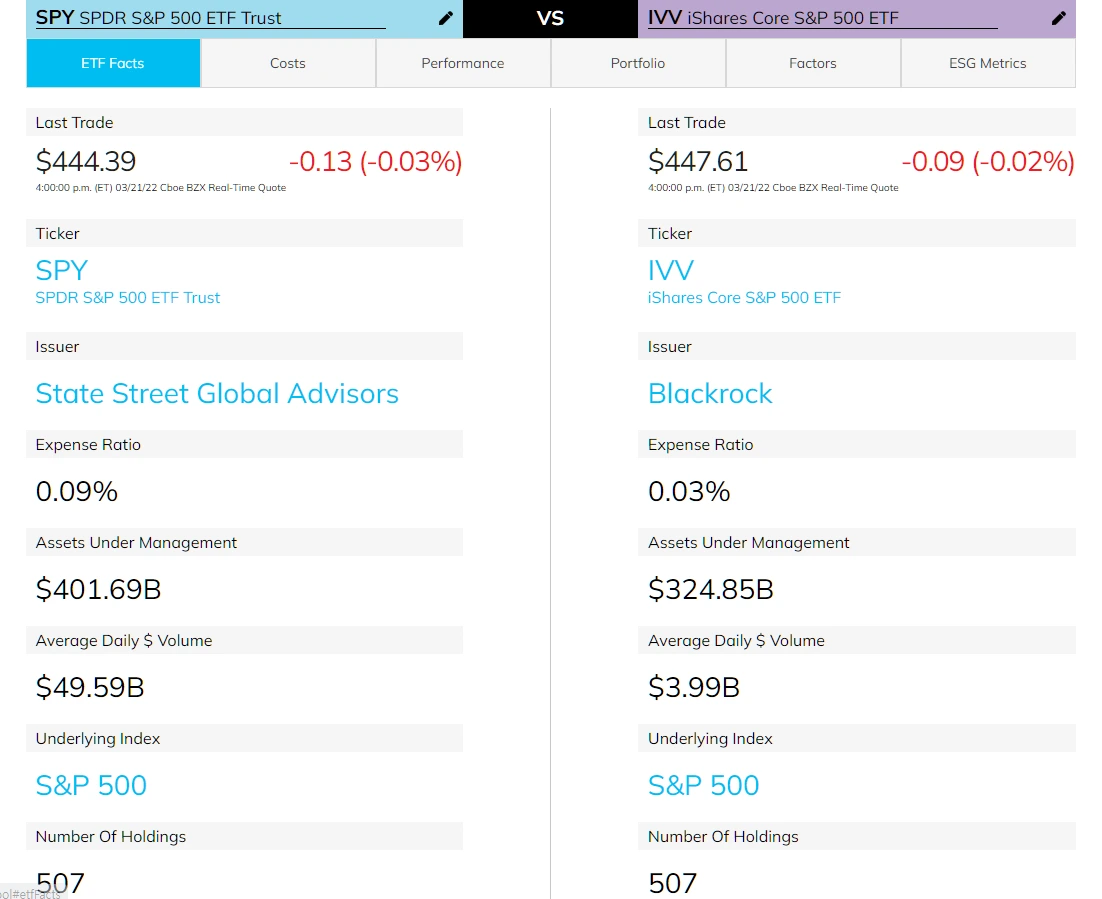Go to the Factors tab
Viewport: 1102px width, 899px height.
(x=813, y=63)
